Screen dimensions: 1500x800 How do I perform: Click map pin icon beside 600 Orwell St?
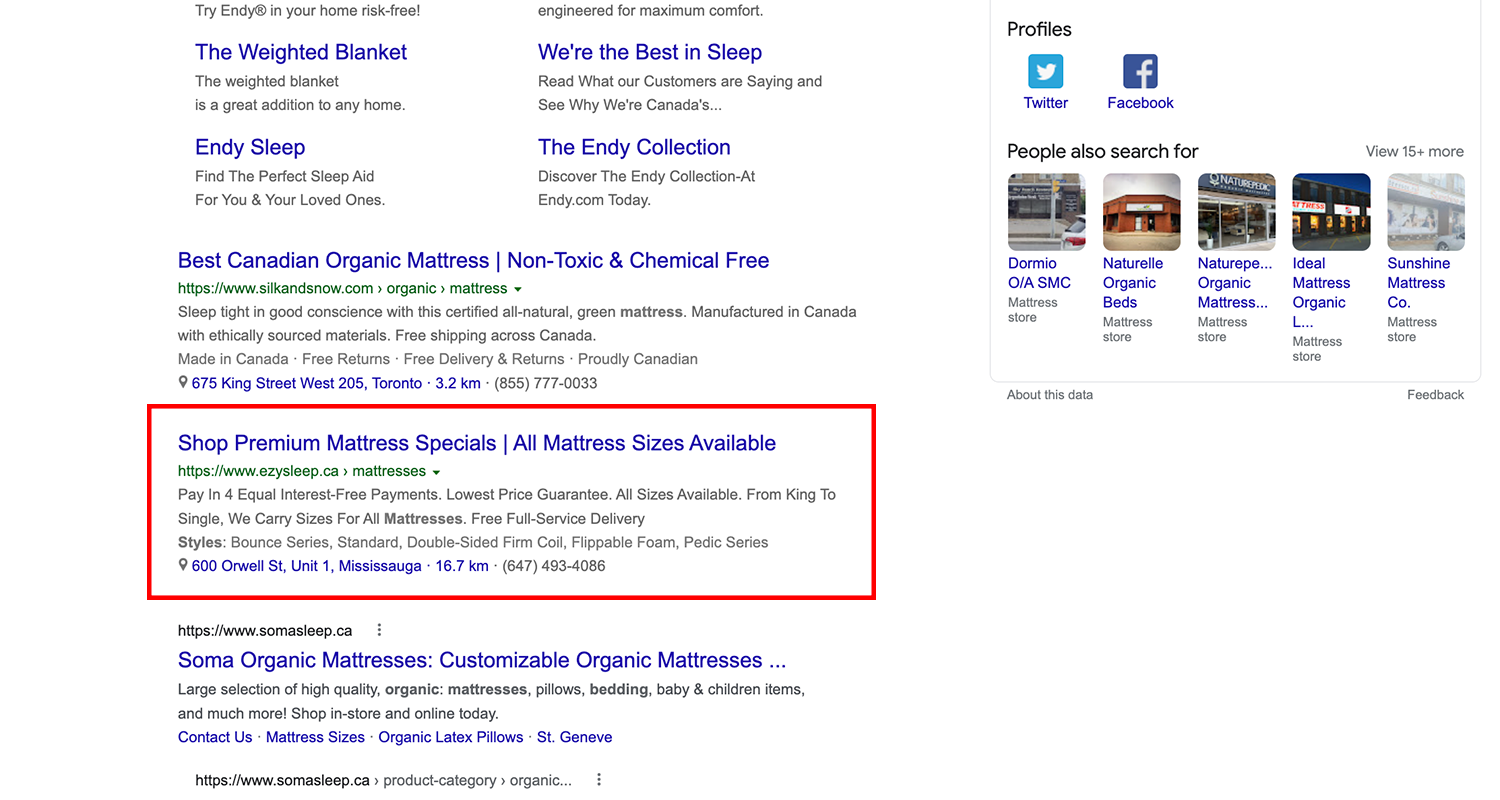pos(183,566)
